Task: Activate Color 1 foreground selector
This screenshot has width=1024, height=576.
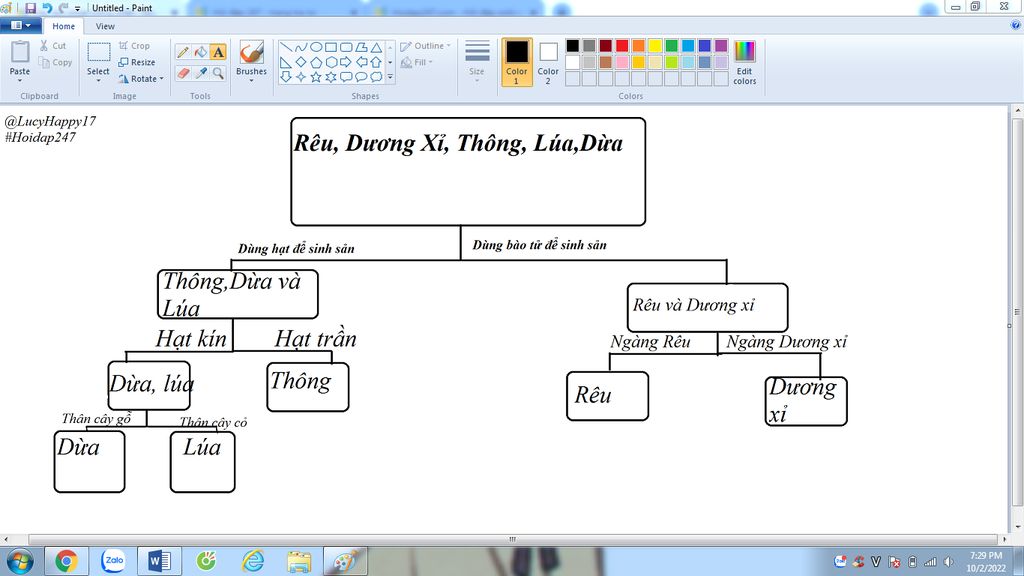Action: [517, 62]
